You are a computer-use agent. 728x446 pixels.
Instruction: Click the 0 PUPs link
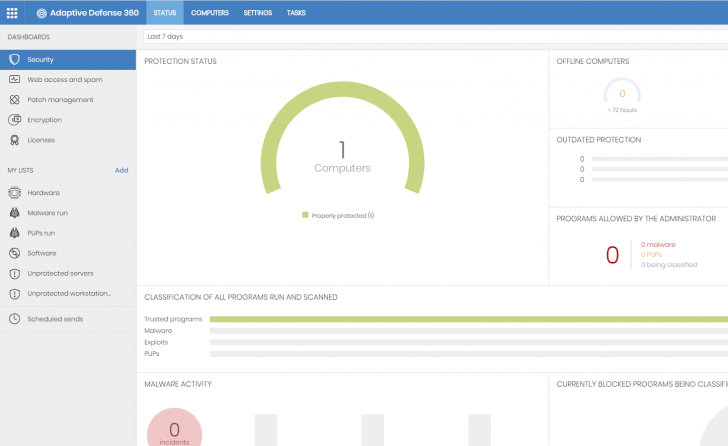click(651, 255)
